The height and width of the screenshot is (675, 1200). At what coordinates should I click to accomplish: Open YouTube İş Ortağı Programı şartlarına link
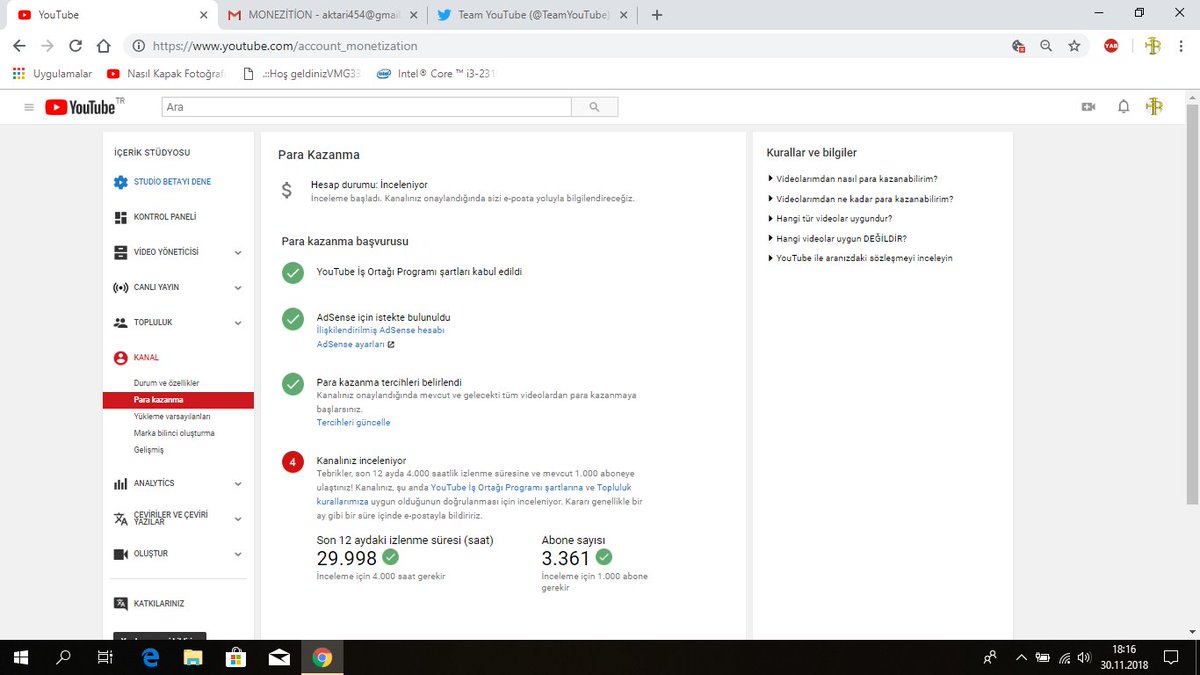[x=507, y=487]
